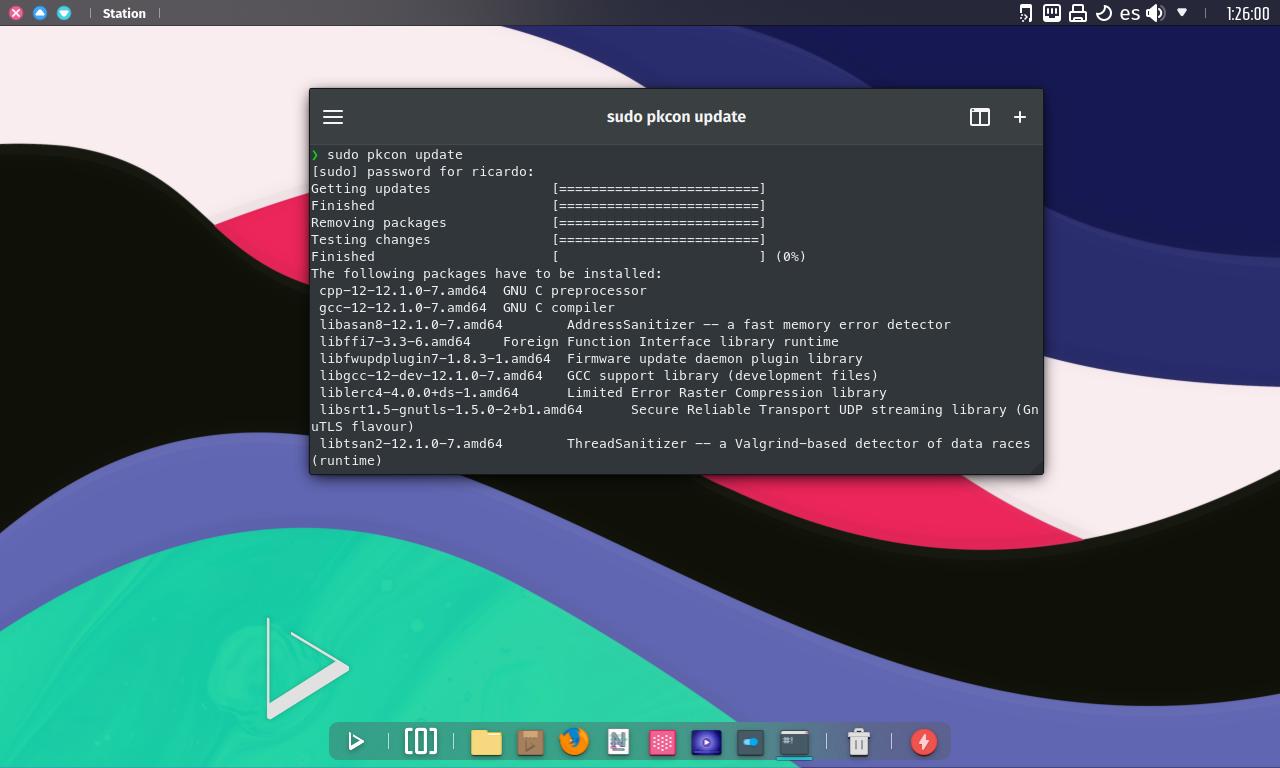This screenshot has width=1280, height=768.
Task: Click the blue down-arrow window button in panel
Action: 64,13
